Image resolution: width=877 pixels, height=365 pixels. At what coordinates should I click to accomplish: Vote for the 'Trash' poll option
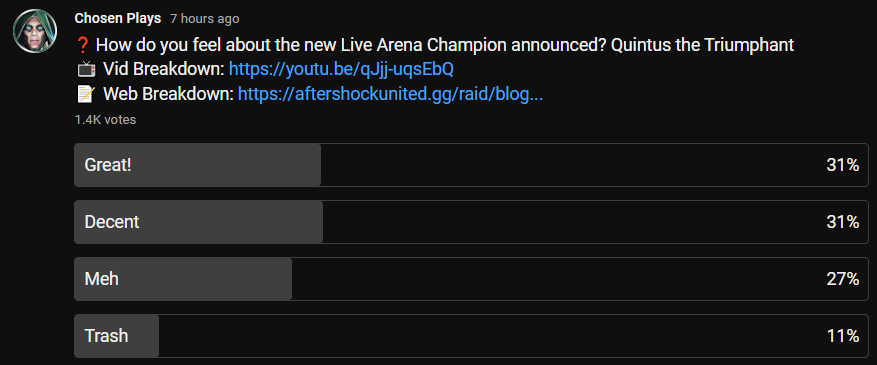coord(471,336)
